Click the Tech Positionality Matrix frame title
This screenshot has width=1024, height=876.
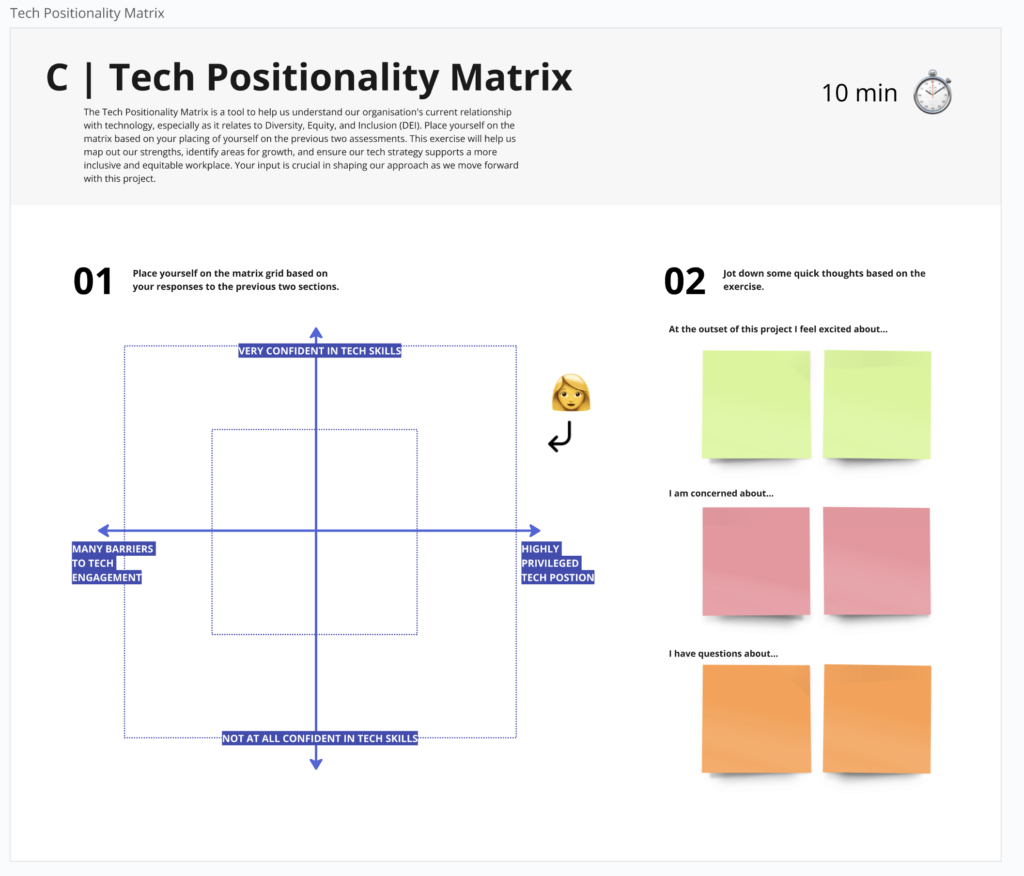[87, 13]
